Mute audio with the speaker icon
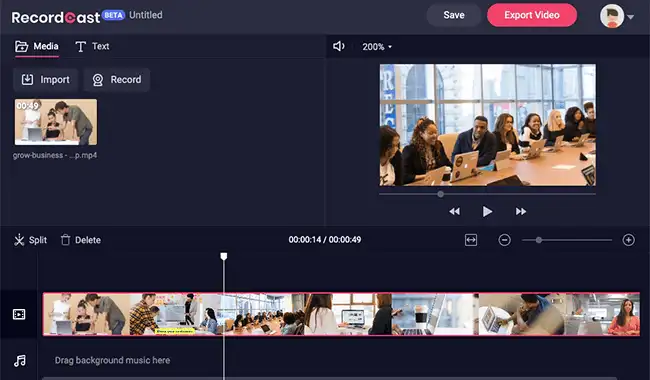Viewport: 650px width, 380px height. click(x=339, y=46)
